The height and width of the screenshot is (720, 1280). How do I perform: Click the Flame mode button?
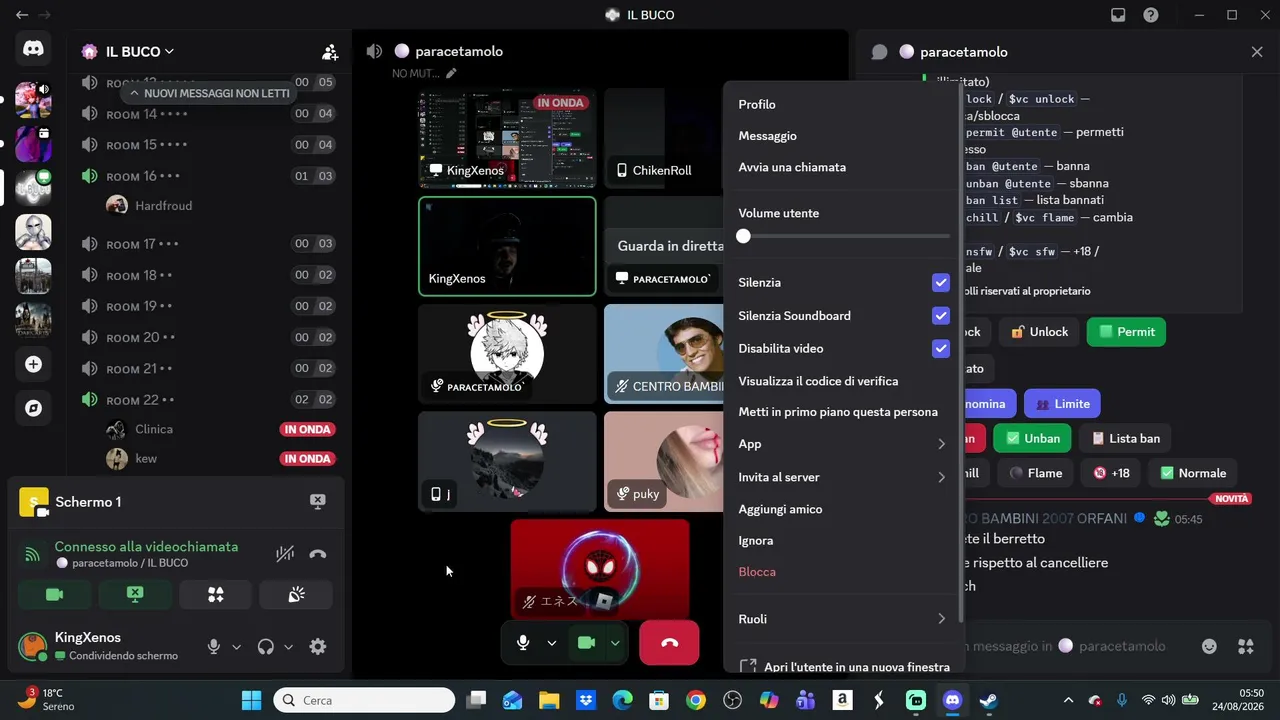pos(1035,473)
